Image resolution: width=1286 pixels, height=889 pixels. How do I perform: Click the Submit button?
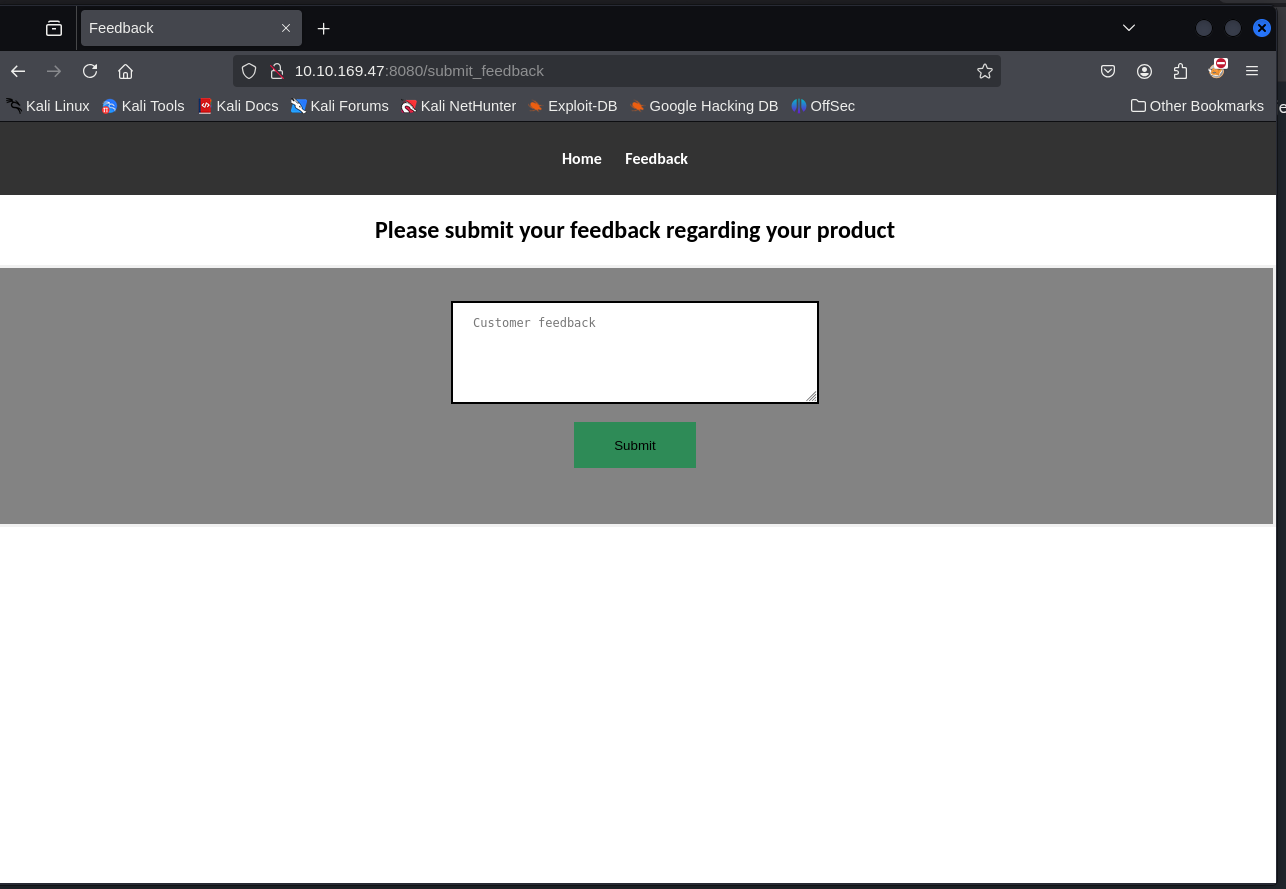point(634,444)
